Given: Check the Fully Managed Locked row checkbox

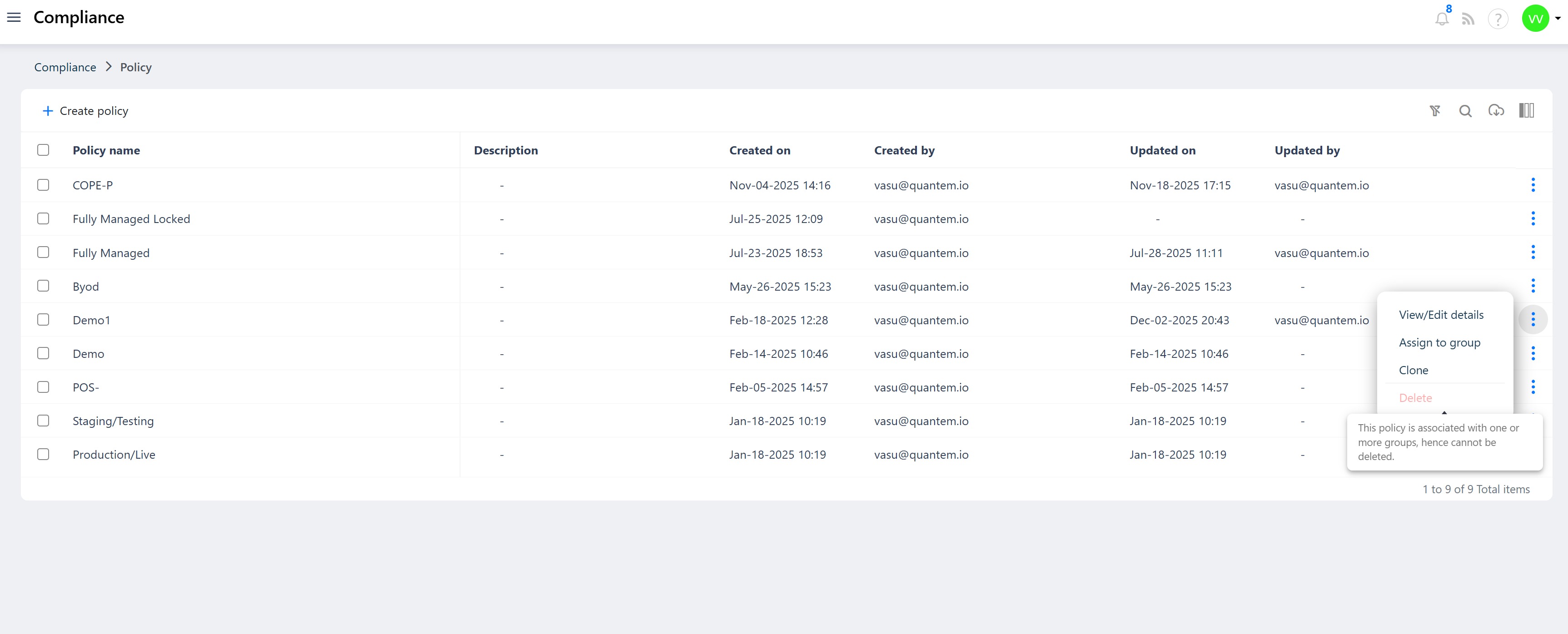Looking at the screenshot, I should [x=43, y=218].
